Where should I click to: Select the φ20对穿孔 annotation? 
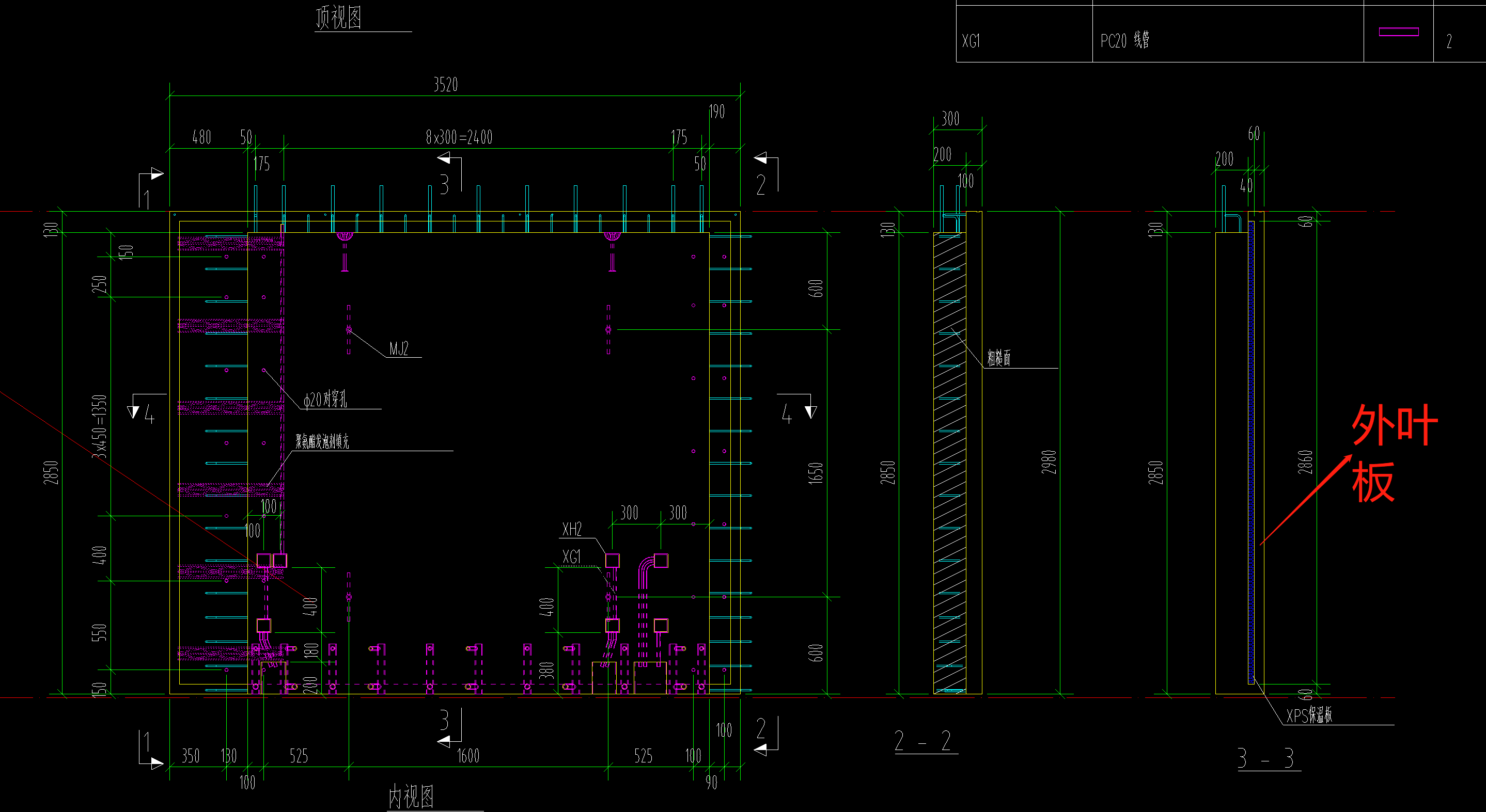pyautogui.click(x=325, y=399)
